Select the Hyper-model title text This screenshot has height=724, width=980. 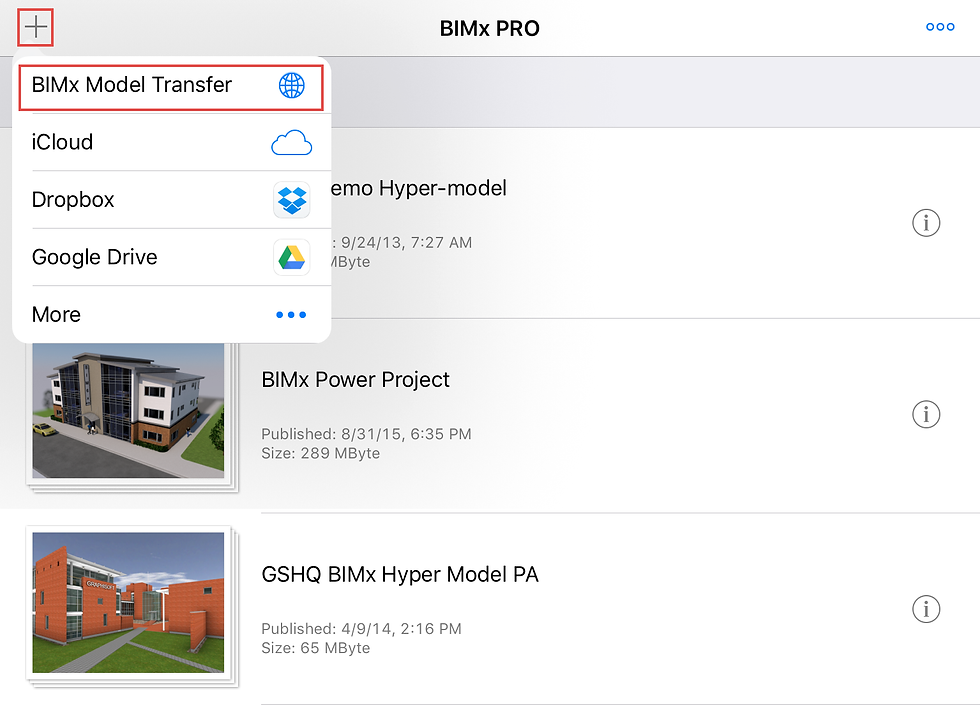pyautogui.click(x=418, y=188)
